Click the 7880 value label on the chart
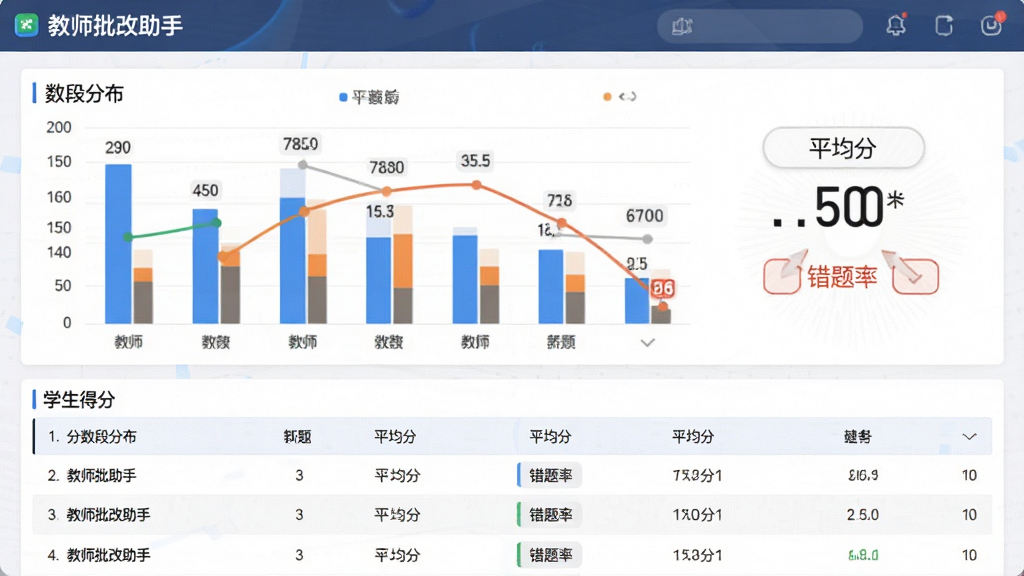Screen dimensions: 1024x576 coord(387,168)
